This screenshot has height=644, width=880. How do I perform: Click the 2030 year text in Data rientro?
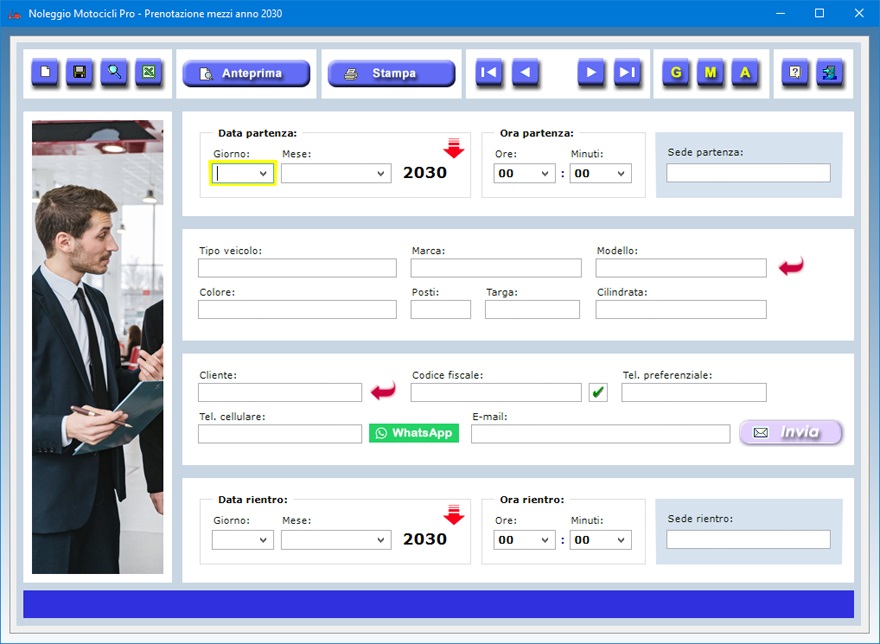pyautogui.click(x=425, y=540)
